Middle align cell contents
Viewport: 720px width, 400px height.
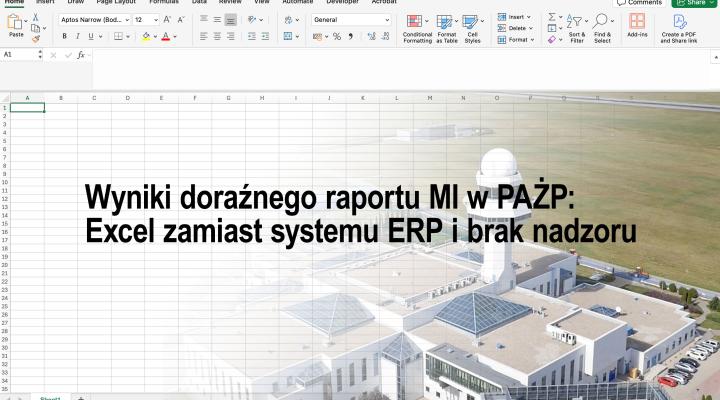coord(217,19)
